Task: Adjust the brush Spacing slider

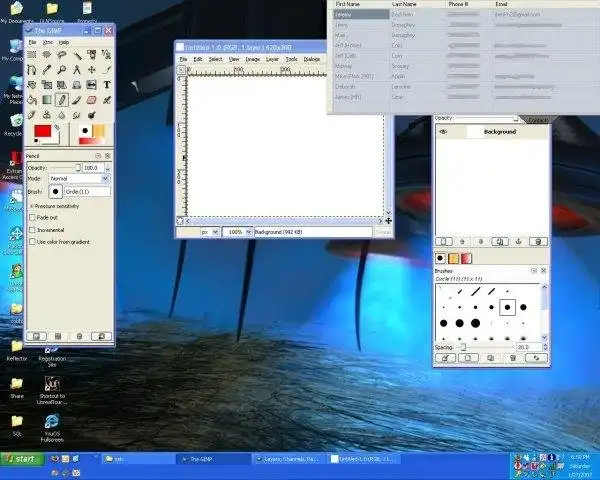Action: [484, 347]
